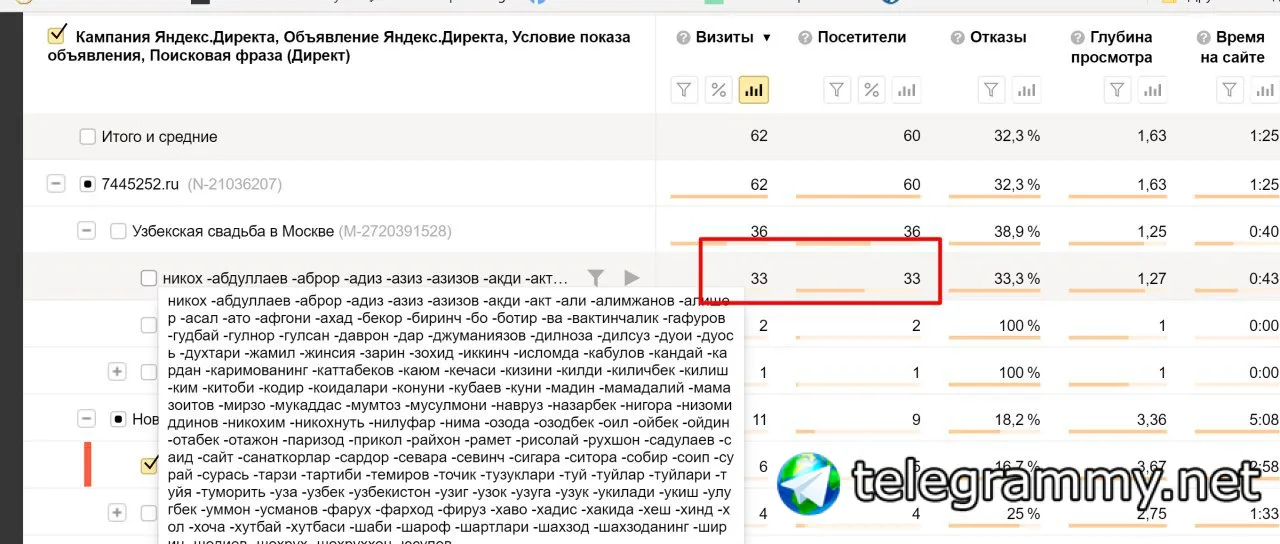Click the Визиты column header label
The height and width of the screenshot is (544, 1280).
(x=725, y=37)
